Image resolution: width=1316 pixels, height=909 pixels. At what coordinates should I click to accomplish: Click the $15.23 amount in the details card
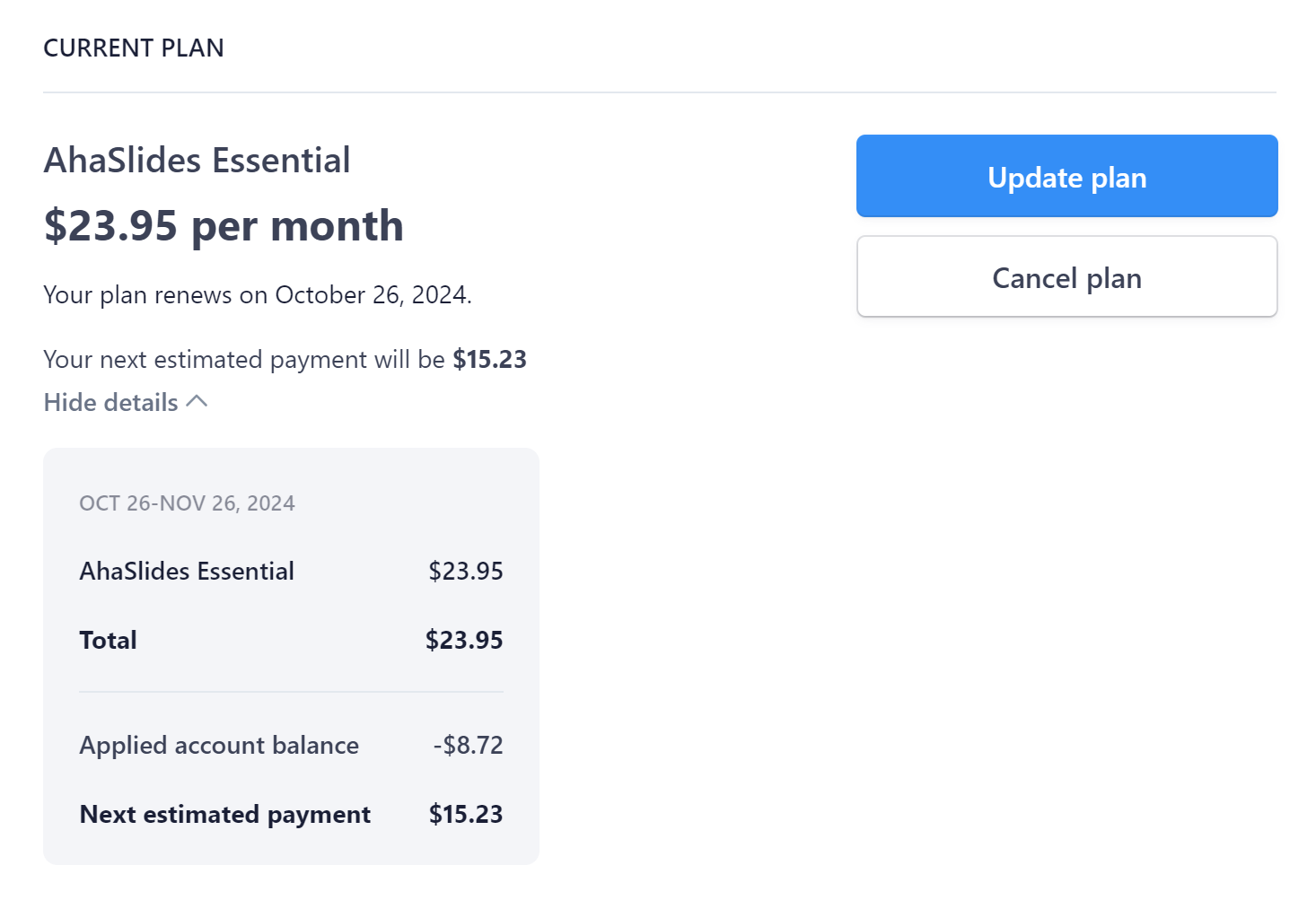466,814
